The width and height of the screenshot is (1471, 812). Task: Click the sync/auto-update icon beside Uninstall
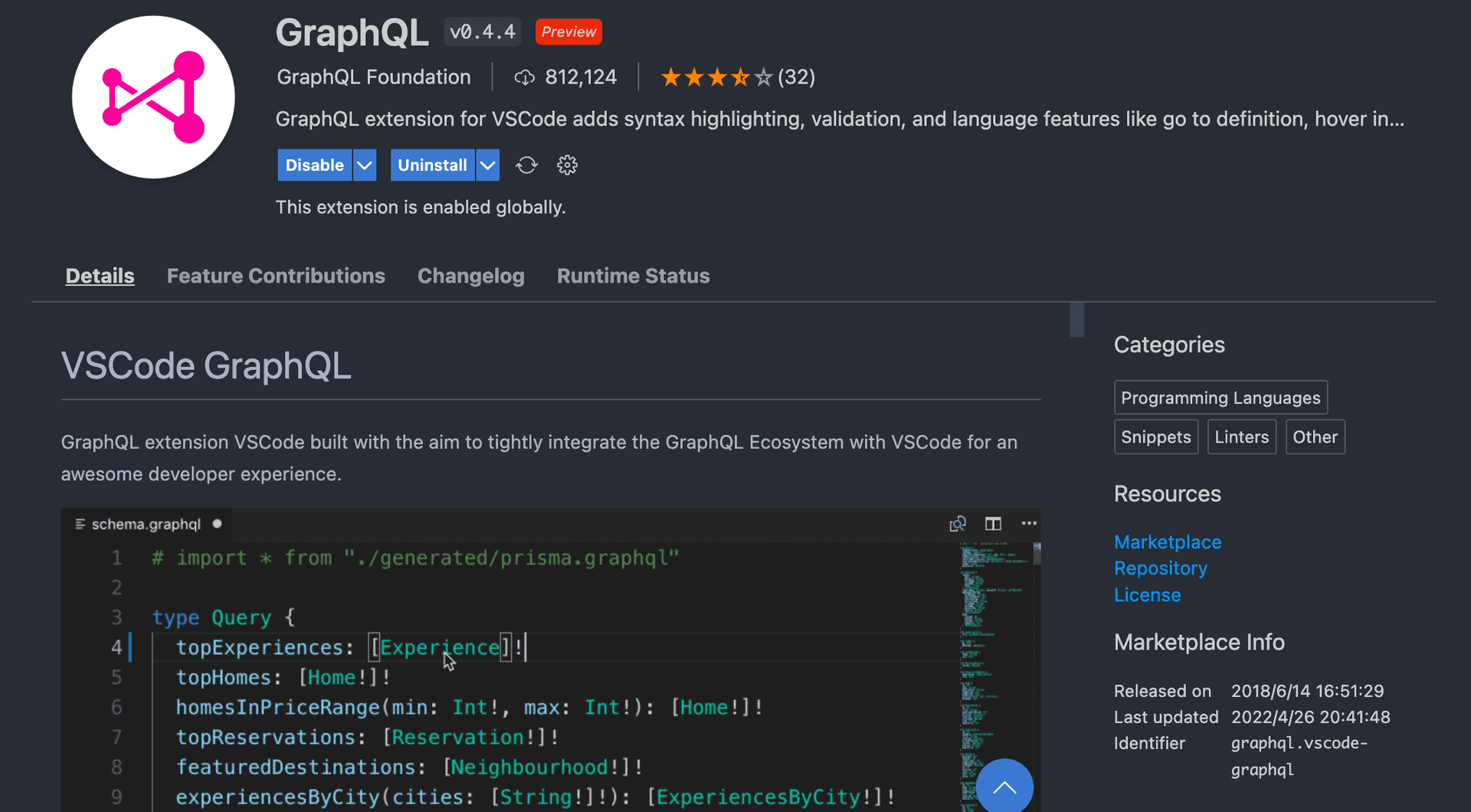526,165
